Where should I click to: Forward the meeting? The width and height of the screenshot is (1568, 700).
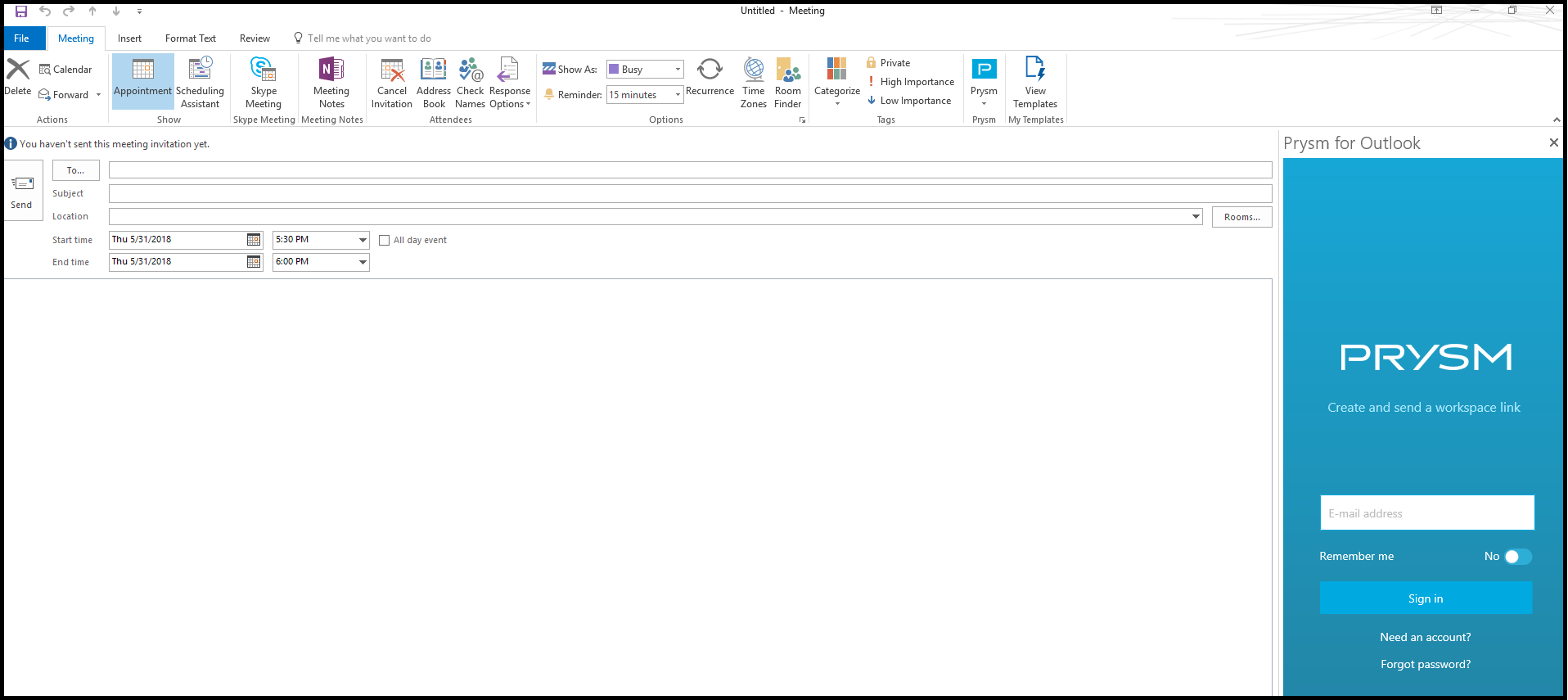(x=64, y=95)
